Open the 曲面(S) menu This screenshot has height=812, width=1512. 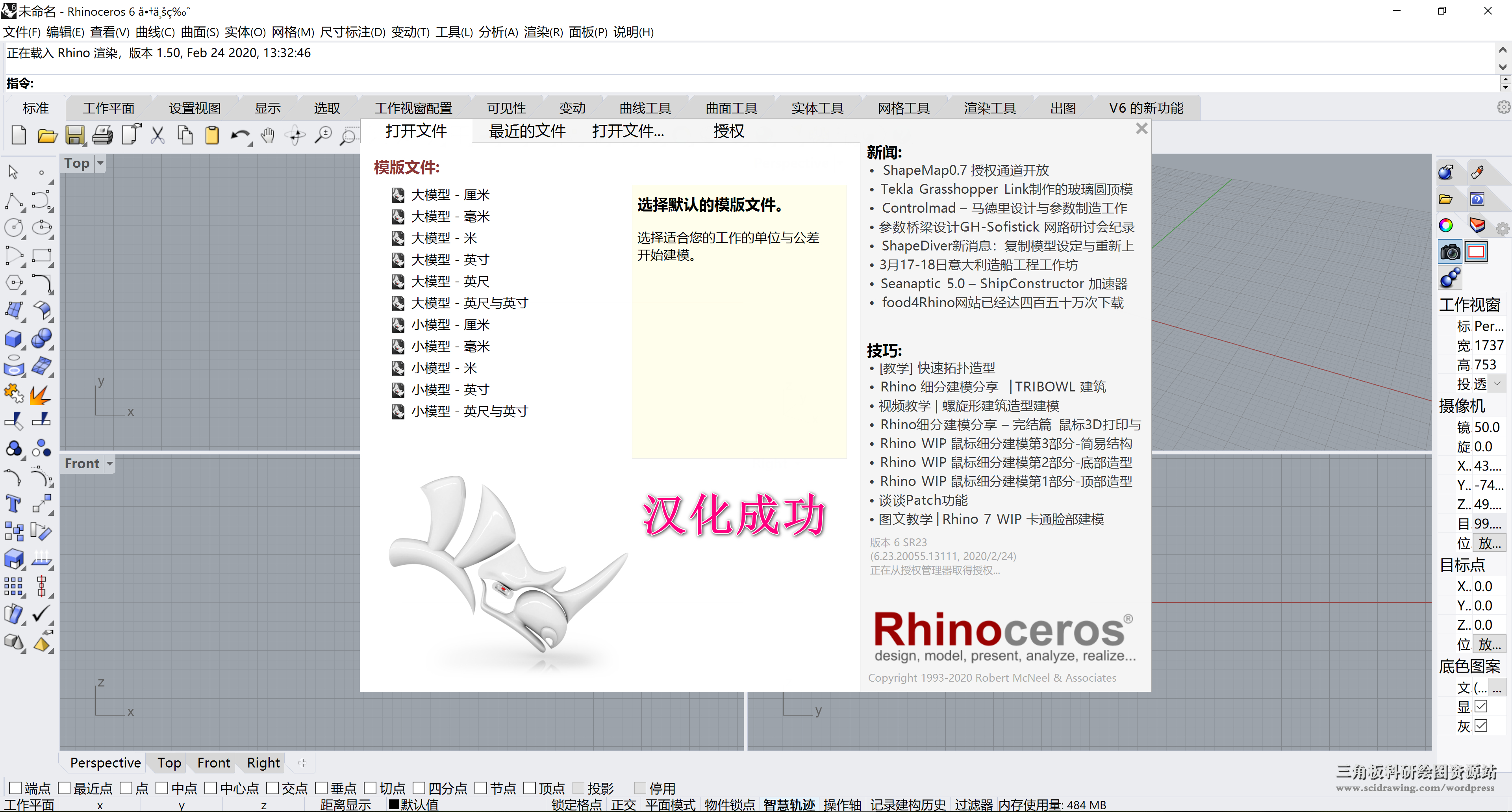(200, 32)
